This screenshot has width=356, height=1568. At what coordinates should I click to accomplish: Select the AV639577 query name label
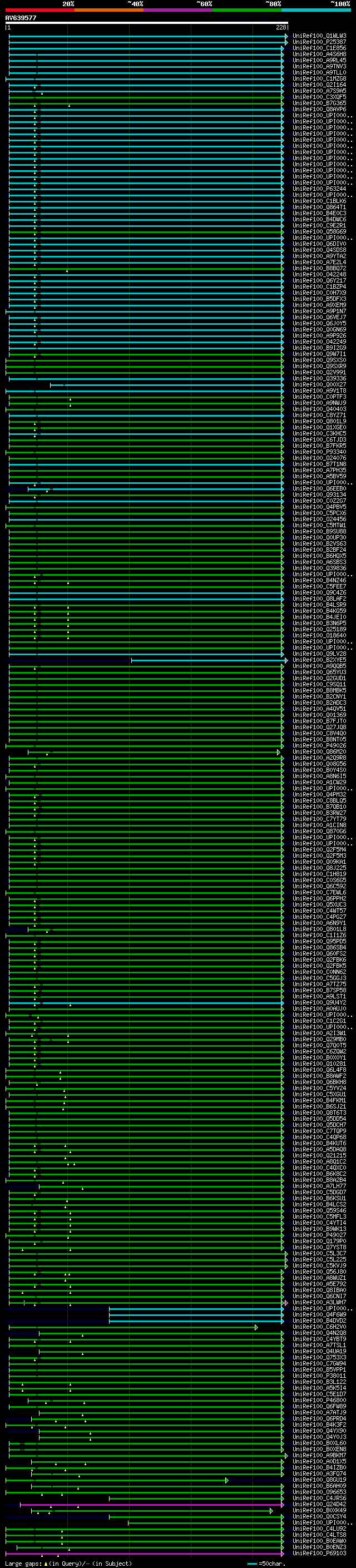21,18
